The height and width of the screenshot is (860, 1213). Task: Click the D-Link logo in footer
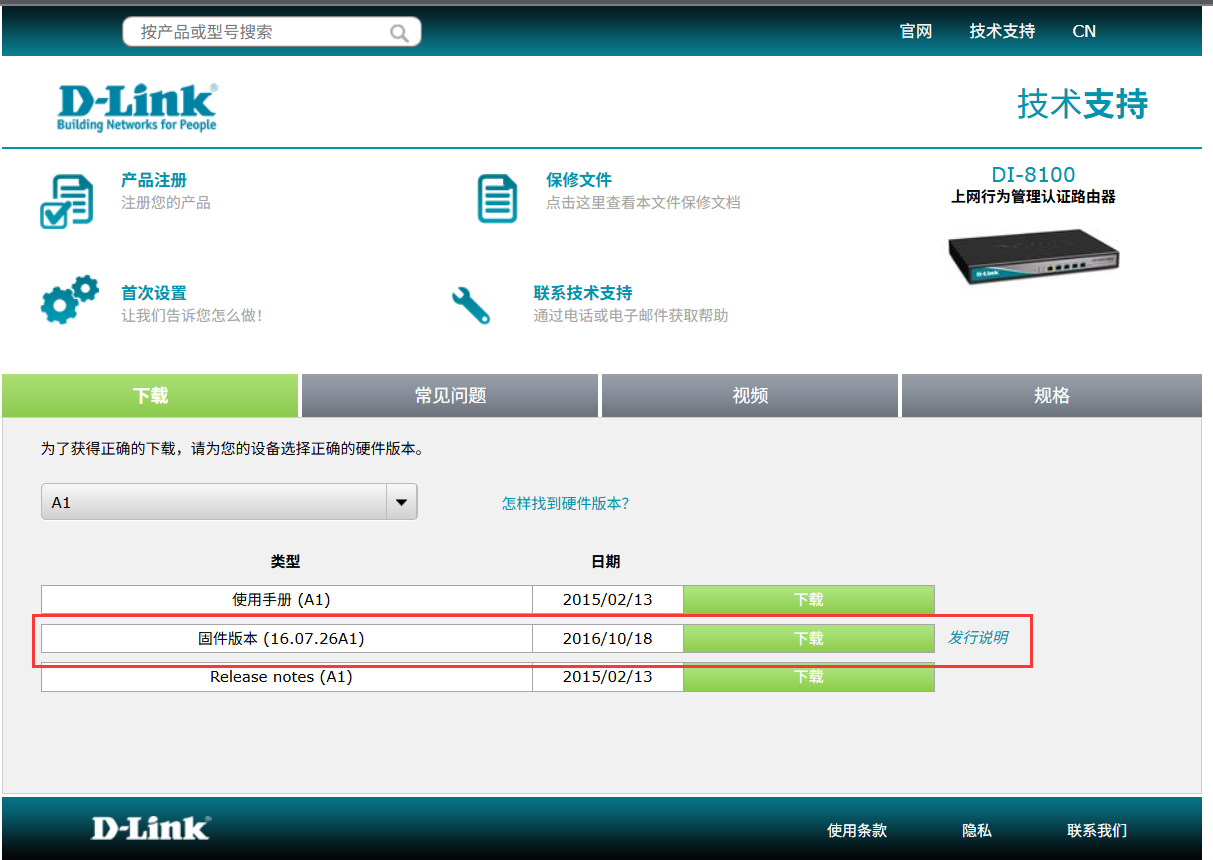pos(151,828)
